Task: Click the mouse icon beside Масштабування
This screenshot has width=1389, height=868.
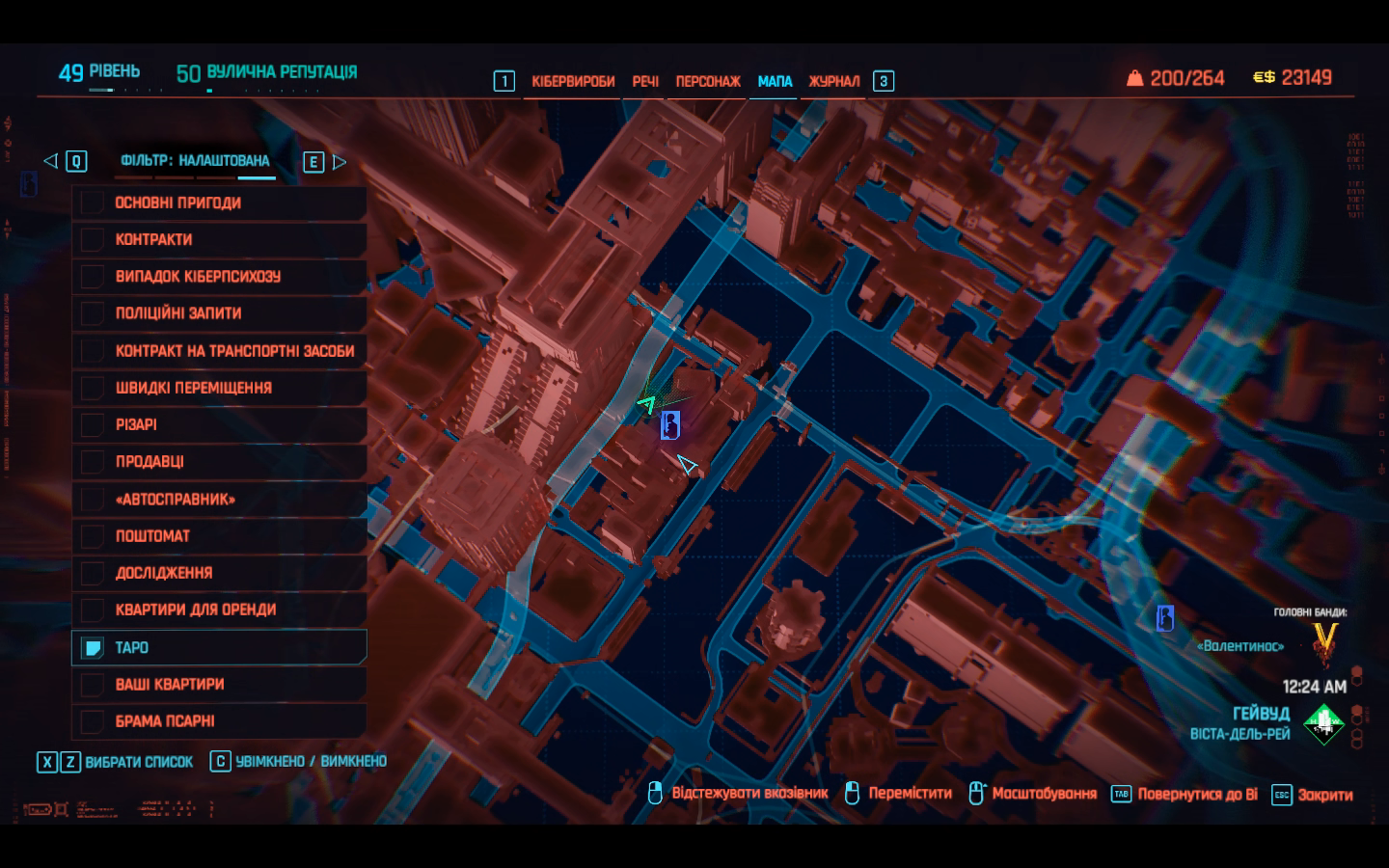Action: pyautogui.click(x=976, y=794)
